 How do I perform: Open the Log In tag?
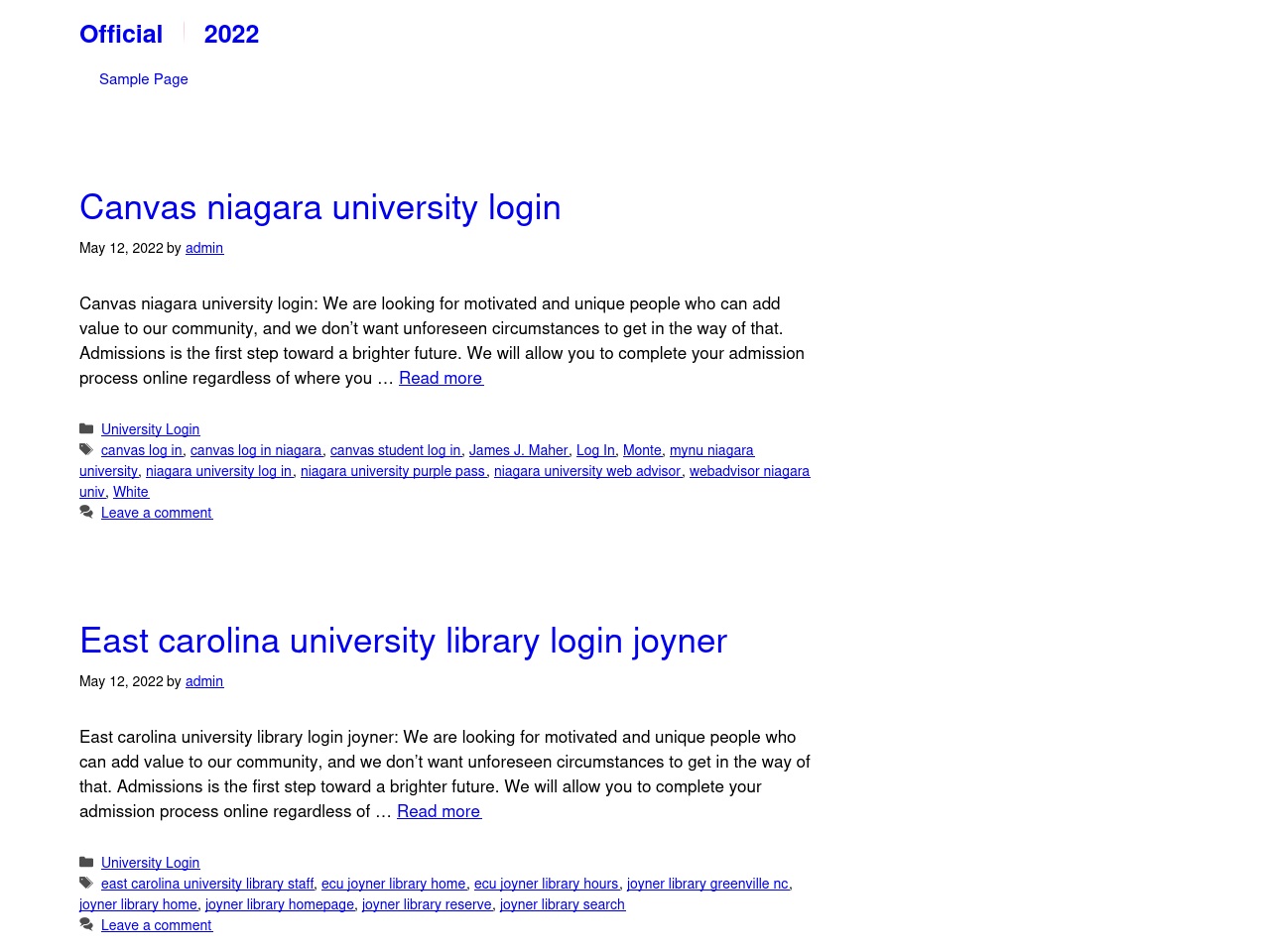pos(595,450)
